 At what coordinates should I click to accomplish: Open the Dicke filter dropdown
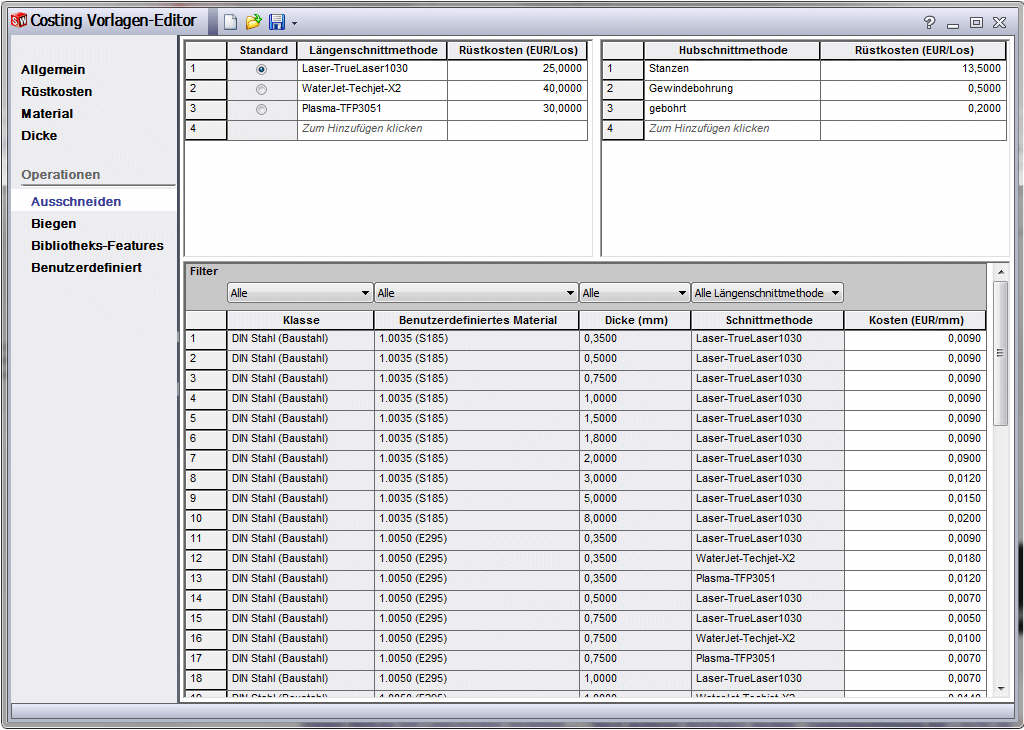[635, 293]
